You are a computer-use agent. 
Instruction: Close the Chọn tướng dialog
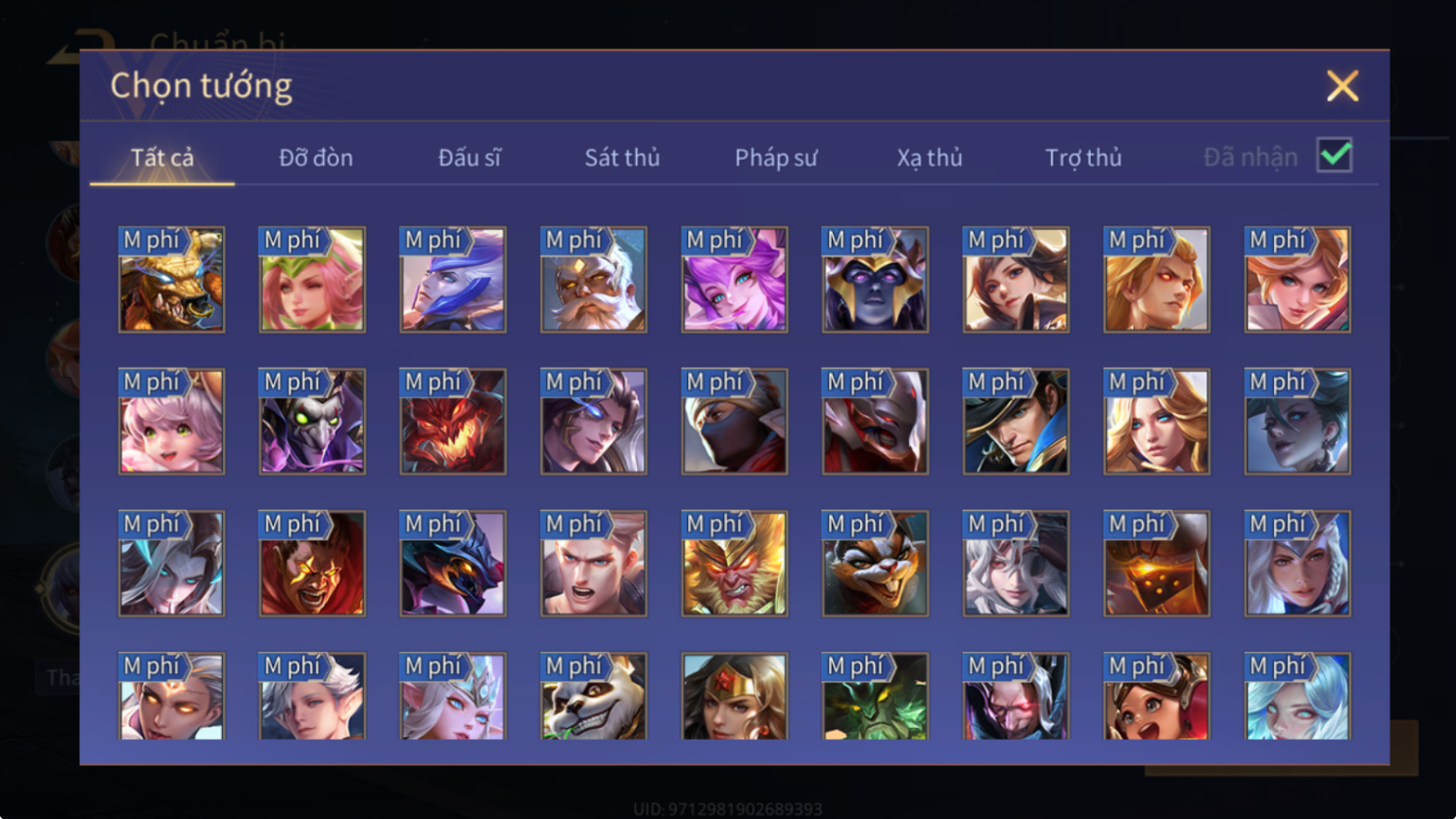[1342, 86]
